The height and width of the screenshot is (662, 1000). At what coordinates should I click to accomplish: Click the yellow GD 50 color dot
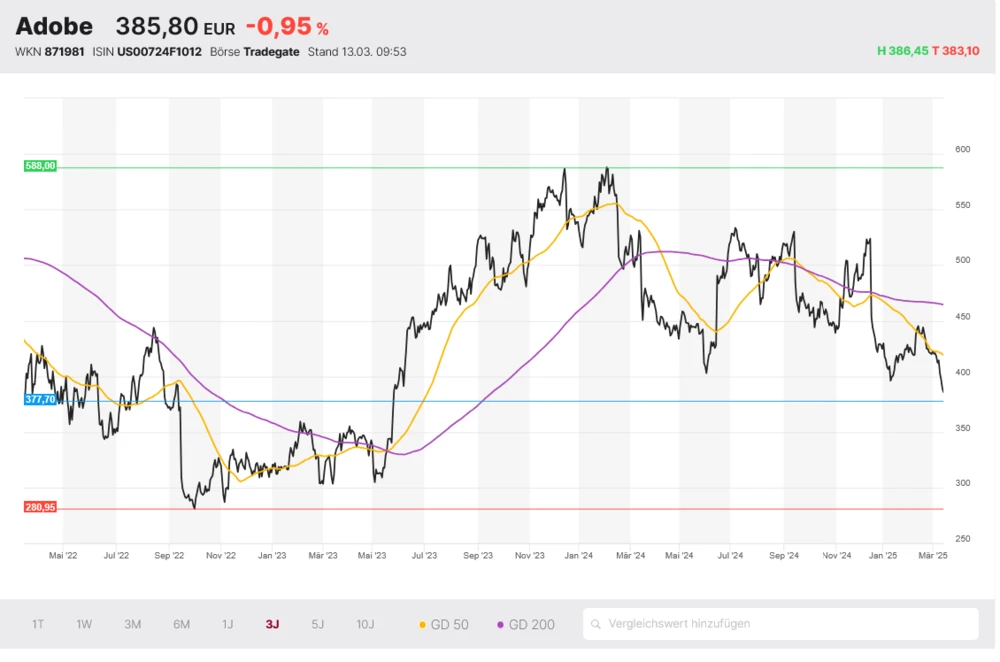point(422,624)
